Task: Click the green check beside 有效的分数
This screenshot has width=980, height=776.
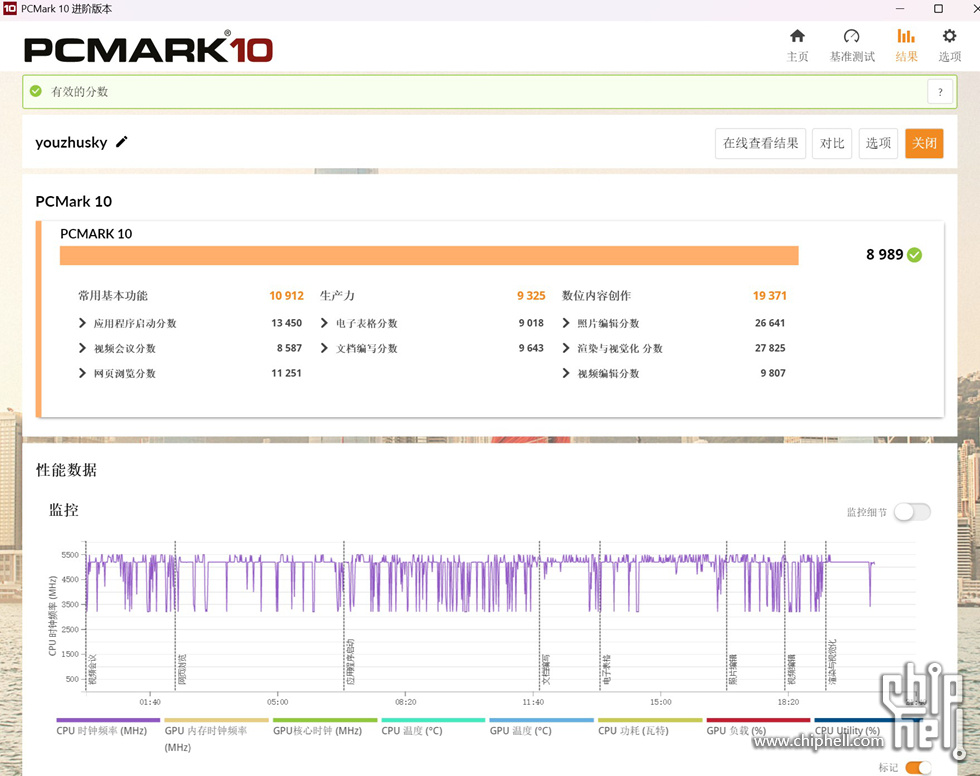Action: coord(36,91)
